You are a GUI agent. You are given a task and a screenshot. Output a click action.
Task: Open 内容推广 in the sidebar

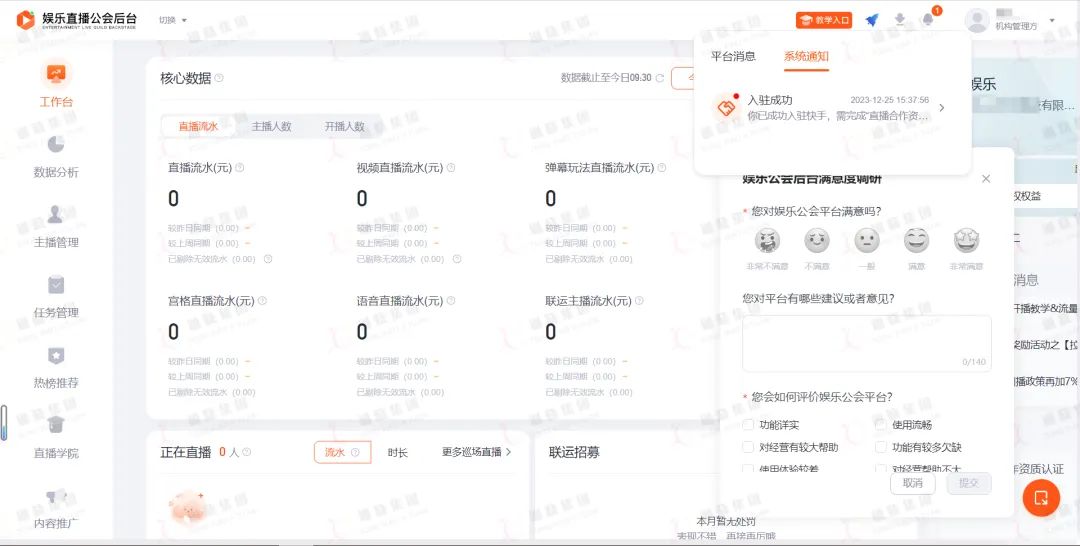click(56, 508)
